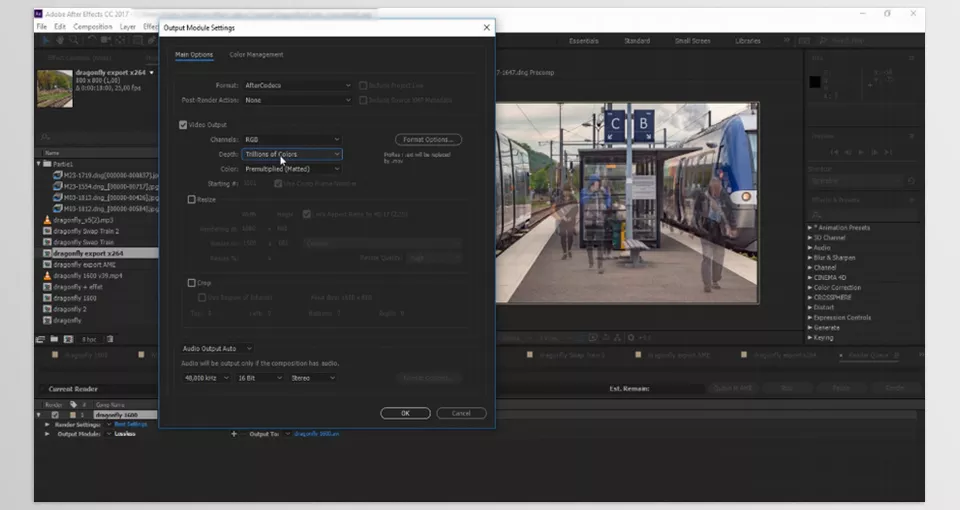Image resolution: width=960 pixels, height=510 pixels.
Task: Toggle the Use Comp Frame Number checkbox
Action: [x=278, y=184]
